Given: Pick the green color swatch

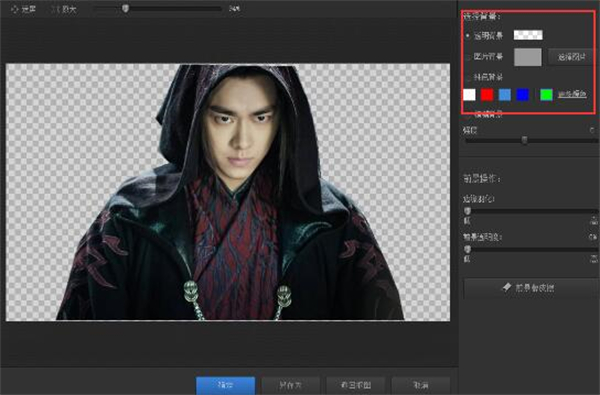Looking at the screenshot, I should pos(546,95).
